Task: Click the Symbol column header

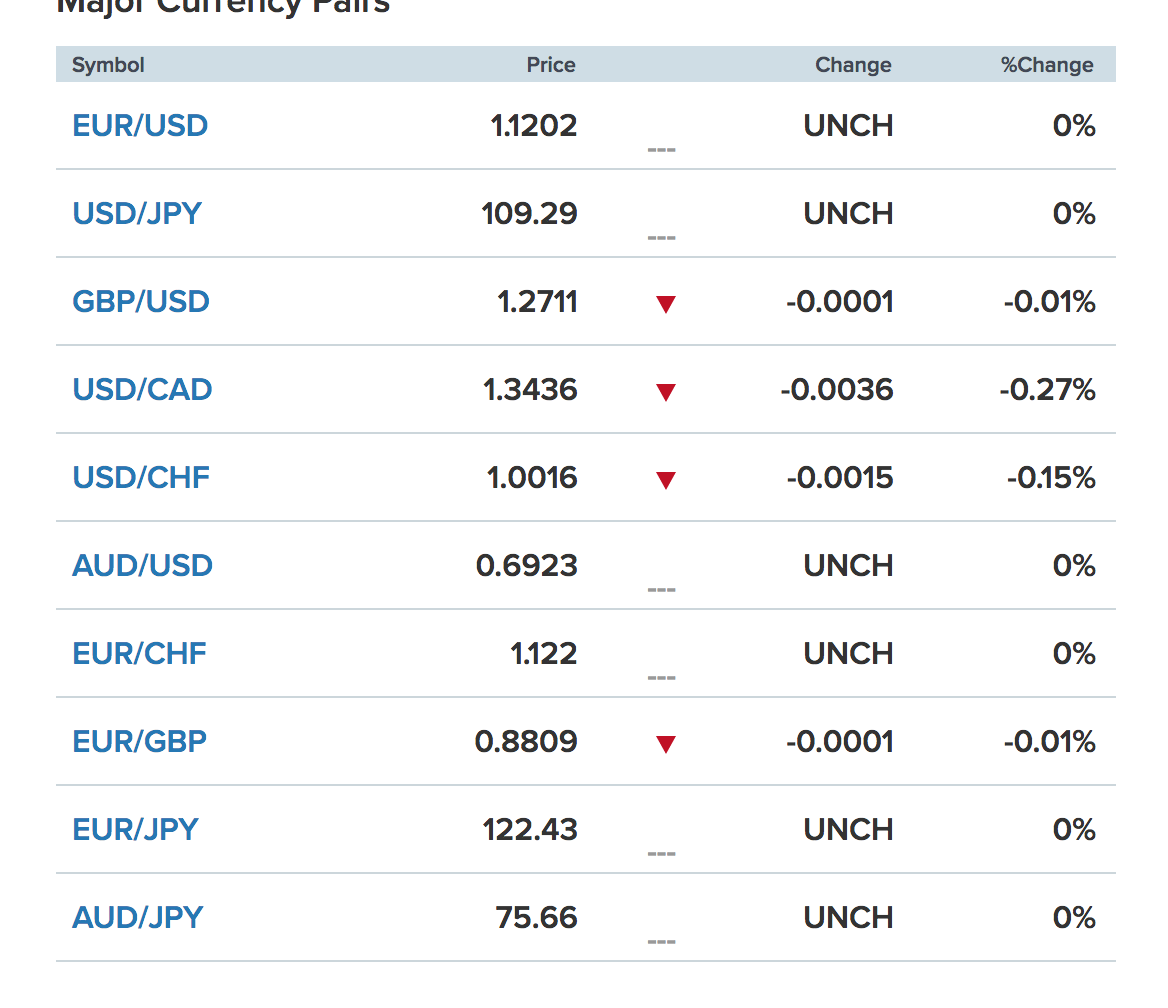Action: [108, 65]
